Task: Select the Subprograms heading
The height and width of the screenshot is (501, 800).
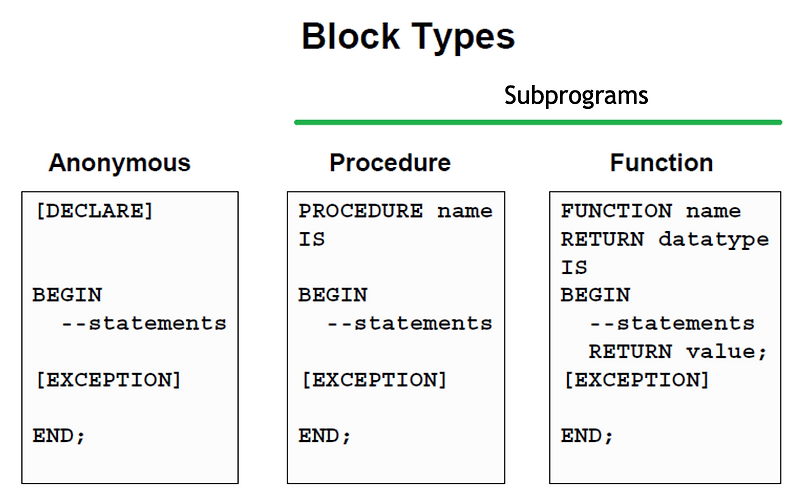Action: [576, 96]
